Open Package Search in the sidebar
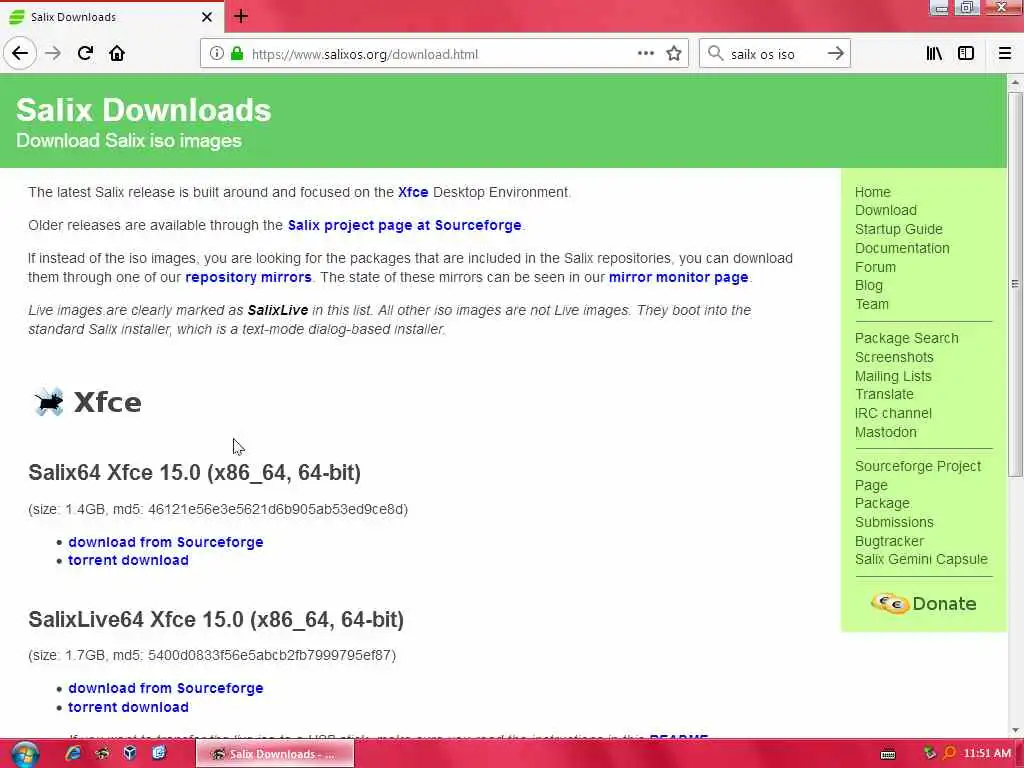The width and height of the screenshot is (1024, 768). tap(906, 338)
